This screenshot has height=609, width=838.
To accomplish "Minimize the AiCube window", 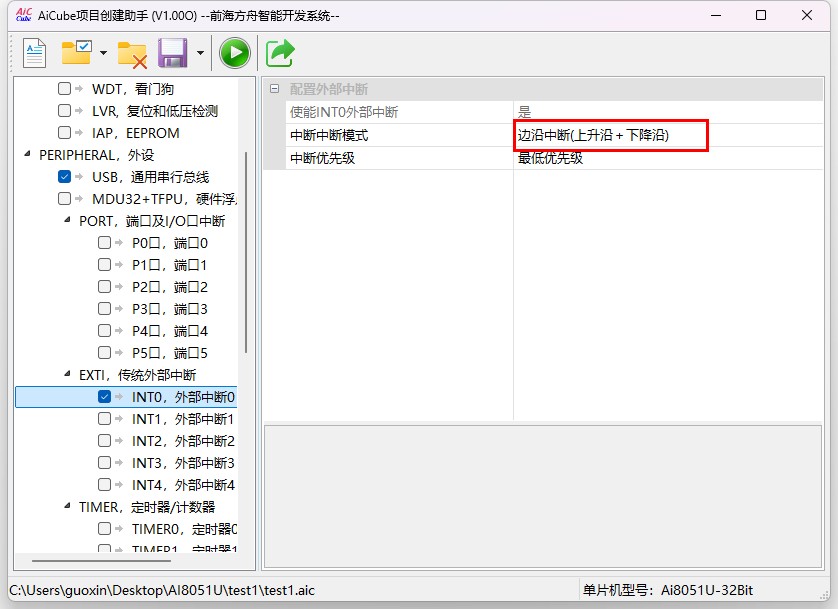I will pos(717,15).
